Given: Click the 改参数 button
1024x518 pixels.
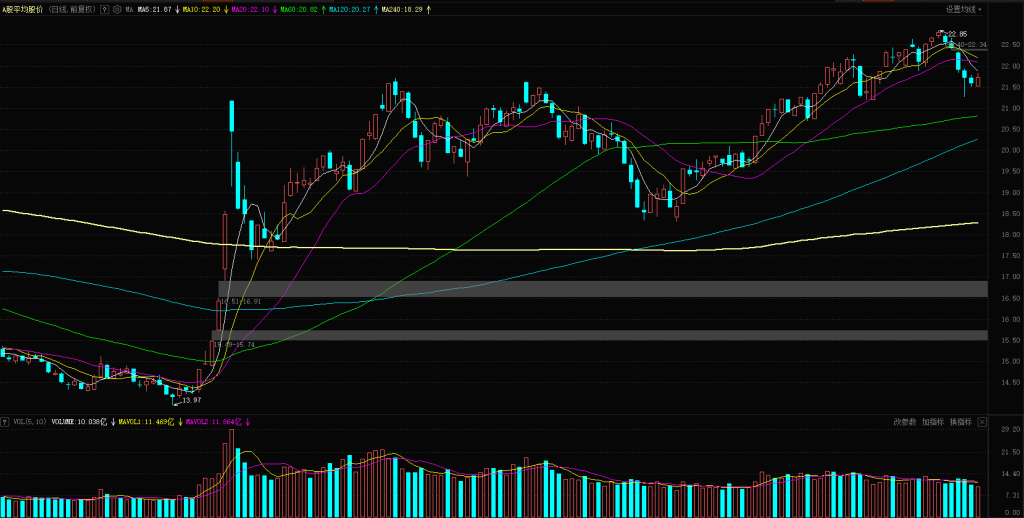Looking at the screenshot, I should [x=905, y=422].
